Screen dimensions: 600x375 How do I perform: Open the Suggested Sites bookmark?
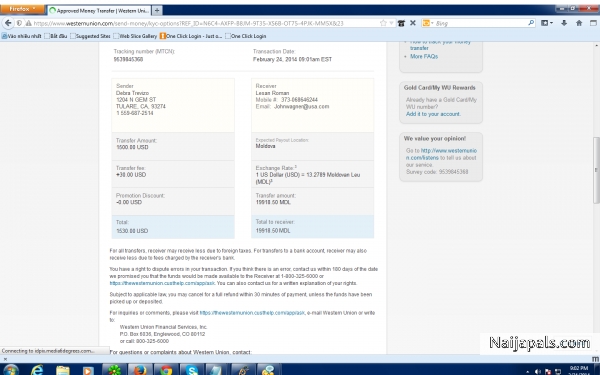(90, 36)
